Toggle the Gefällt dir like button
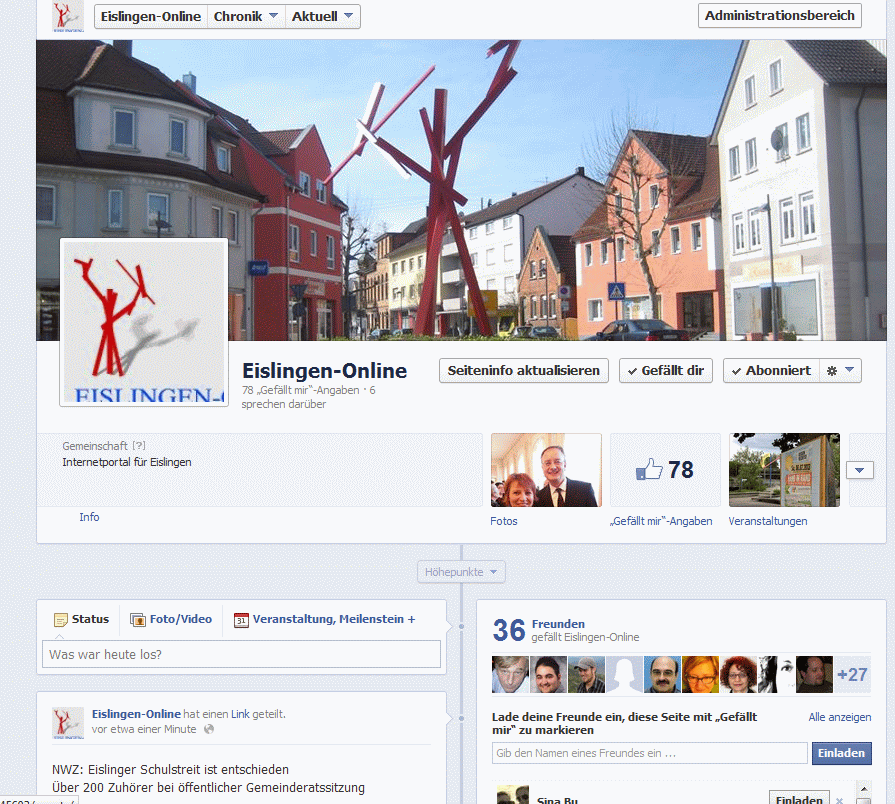This screenshot has width=895, height=804. [665, 370]
